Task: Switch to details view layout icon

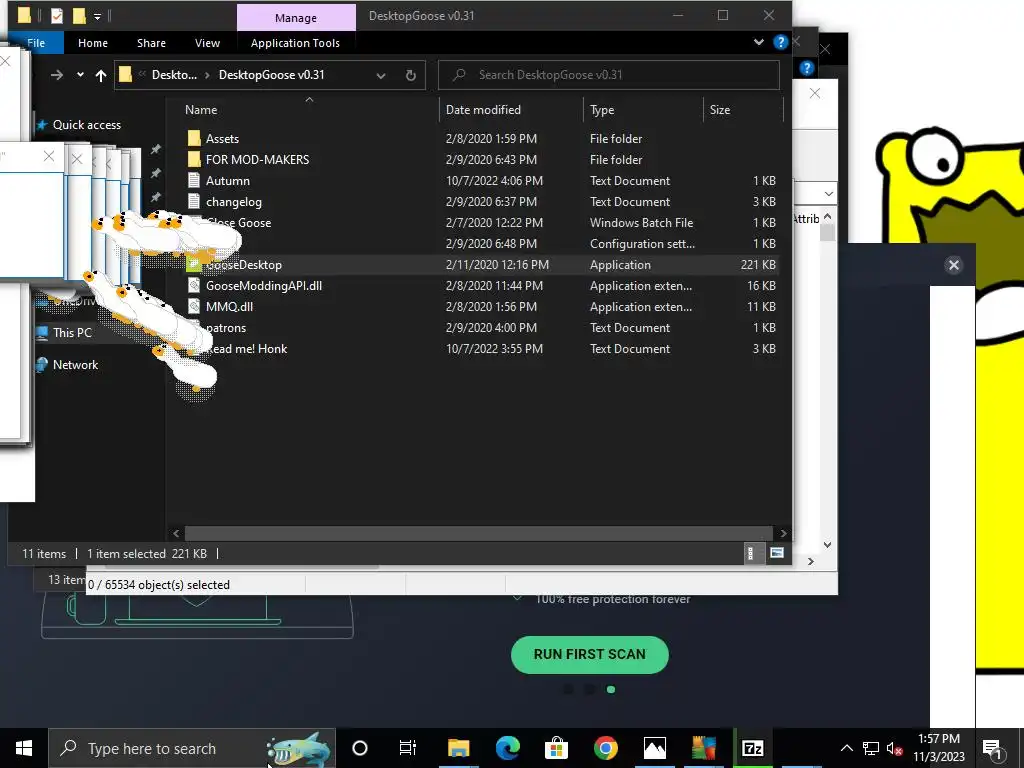Action: point(750,553)
